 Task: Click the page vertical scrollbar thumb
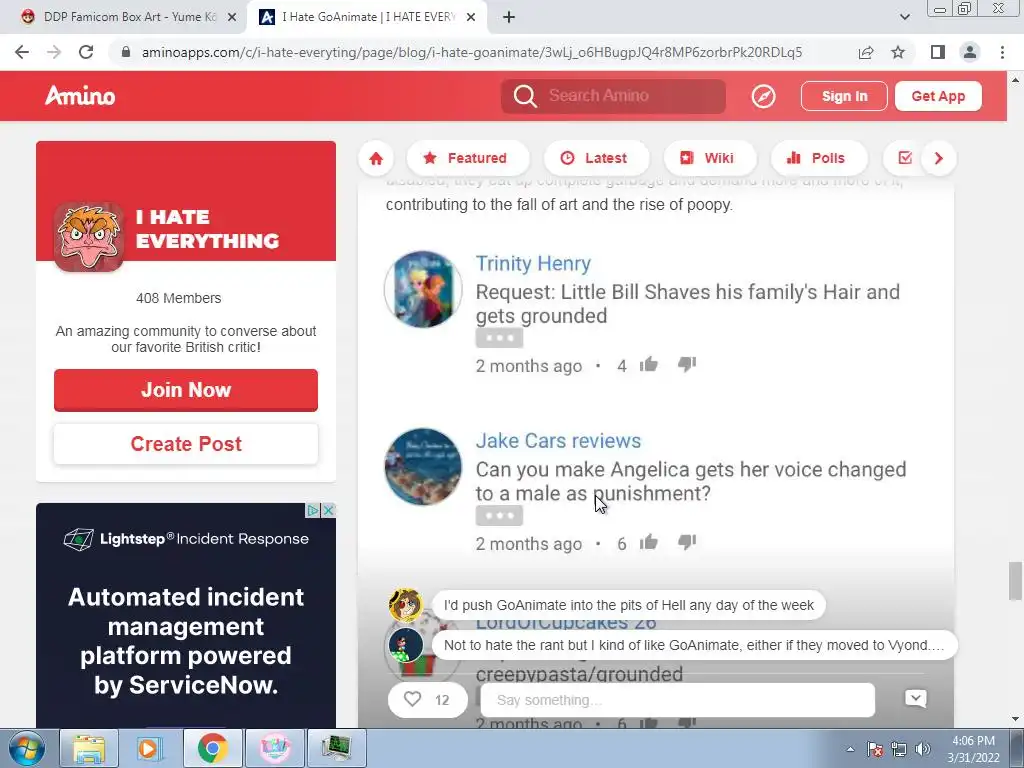pyautogui.click(x=1015, y=580)
